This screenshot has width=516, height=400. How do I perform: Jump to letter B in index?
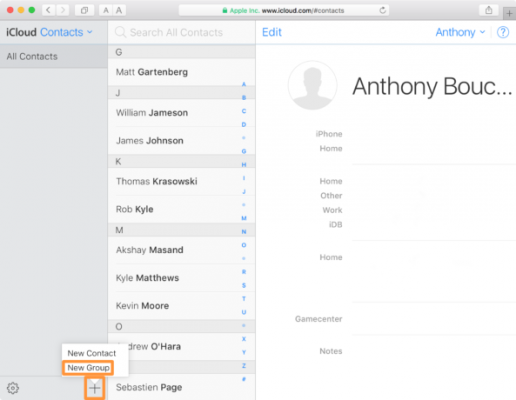244,98
